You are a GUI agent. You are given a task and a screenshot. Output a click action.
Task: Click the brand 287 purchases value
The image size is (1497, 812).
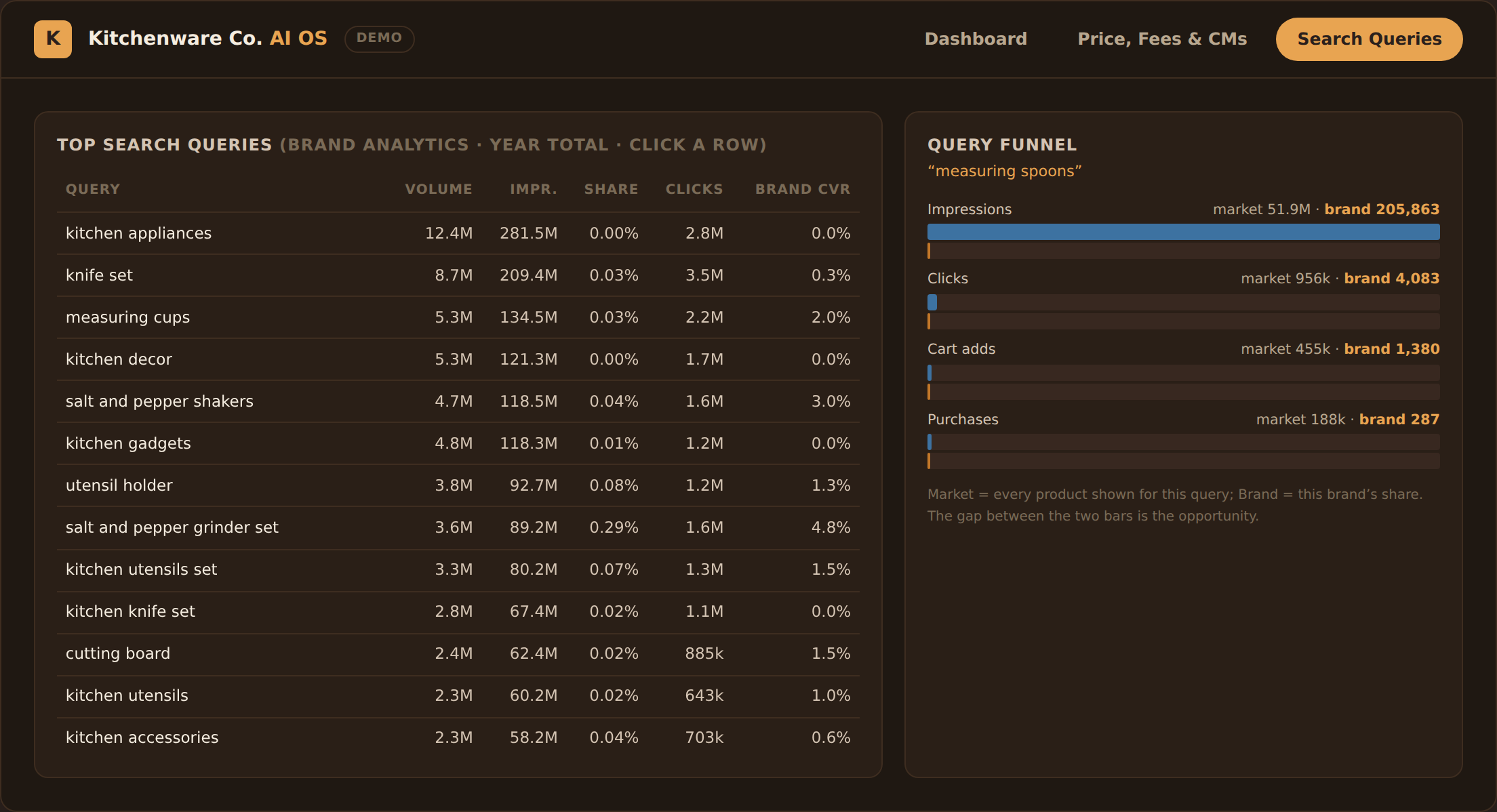pos(1399,420)
